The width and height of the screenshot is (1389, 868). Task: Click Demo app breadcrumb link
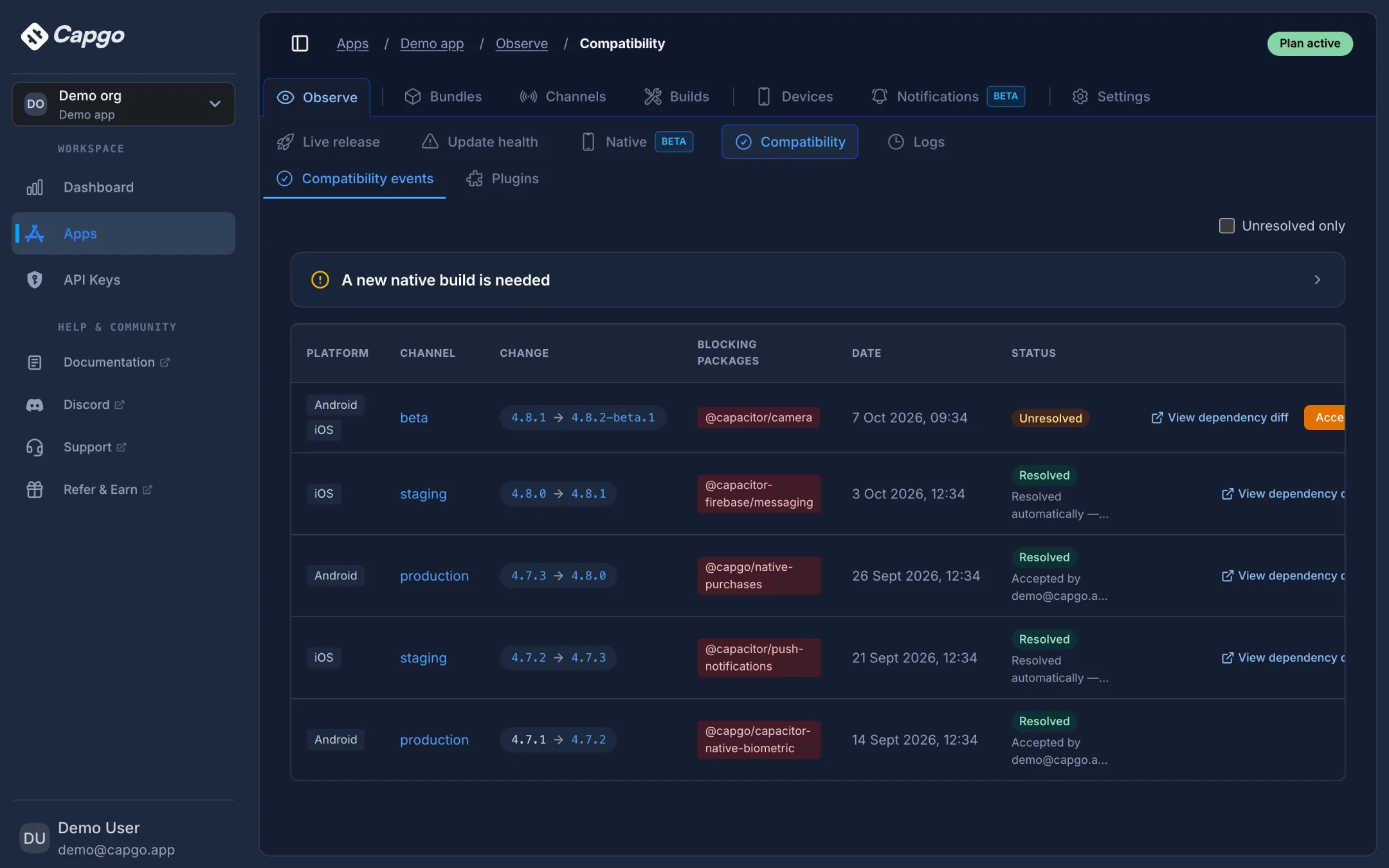(432, 43)
